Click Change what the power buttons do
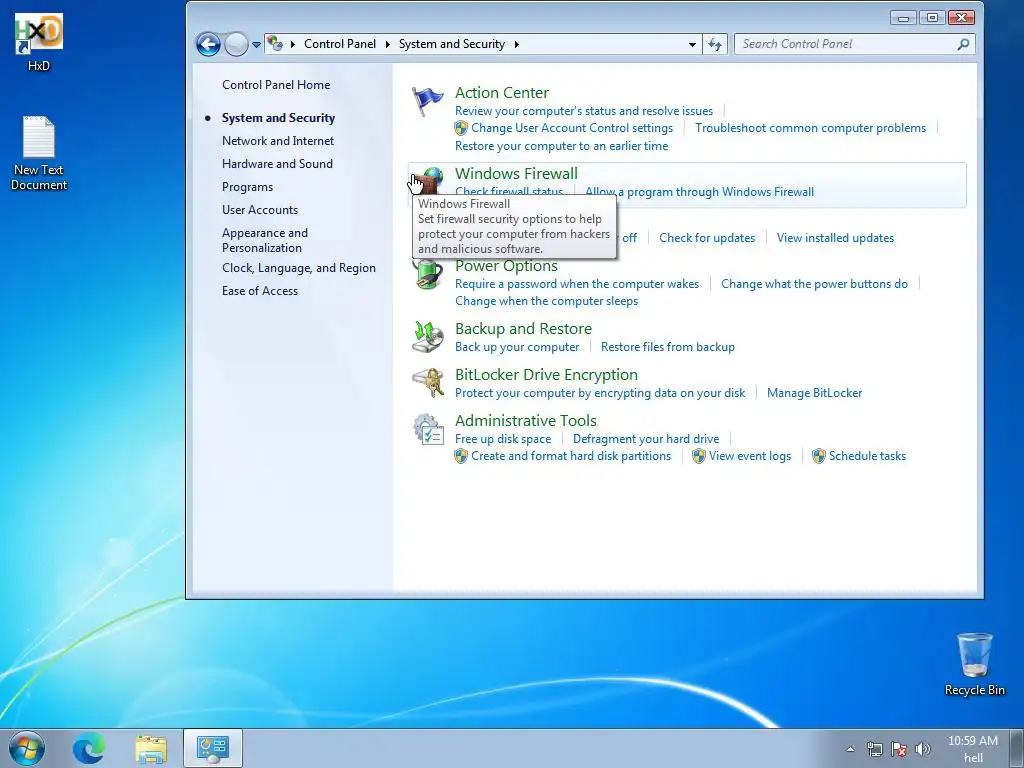The width and height of the screenshot is (1024, 768). tap(814, 284)
